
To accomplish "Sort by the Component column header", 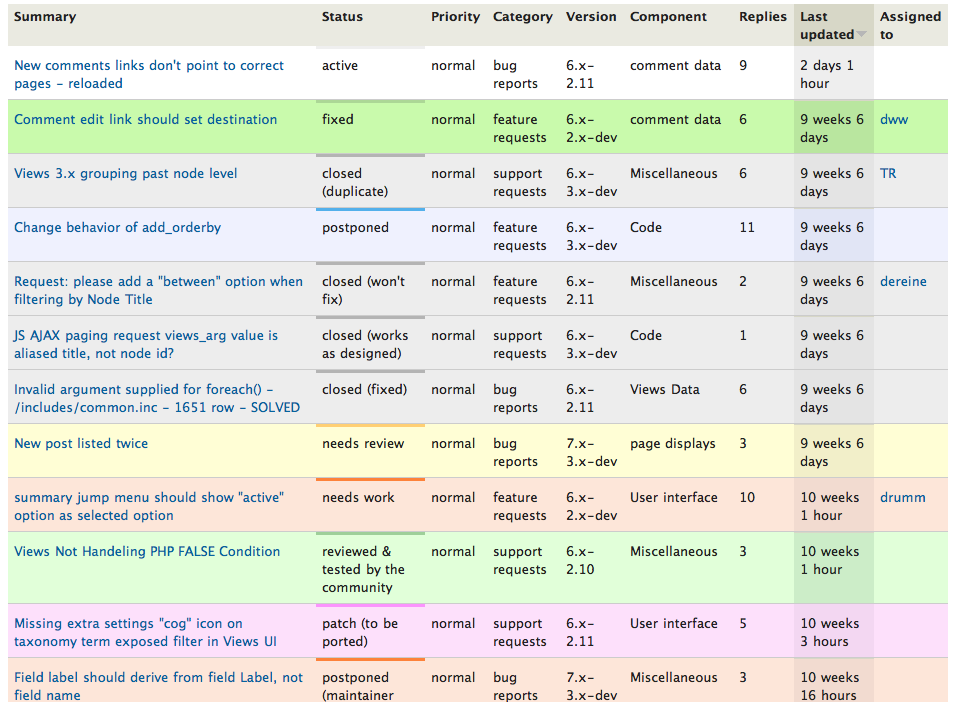I will 668,17.
